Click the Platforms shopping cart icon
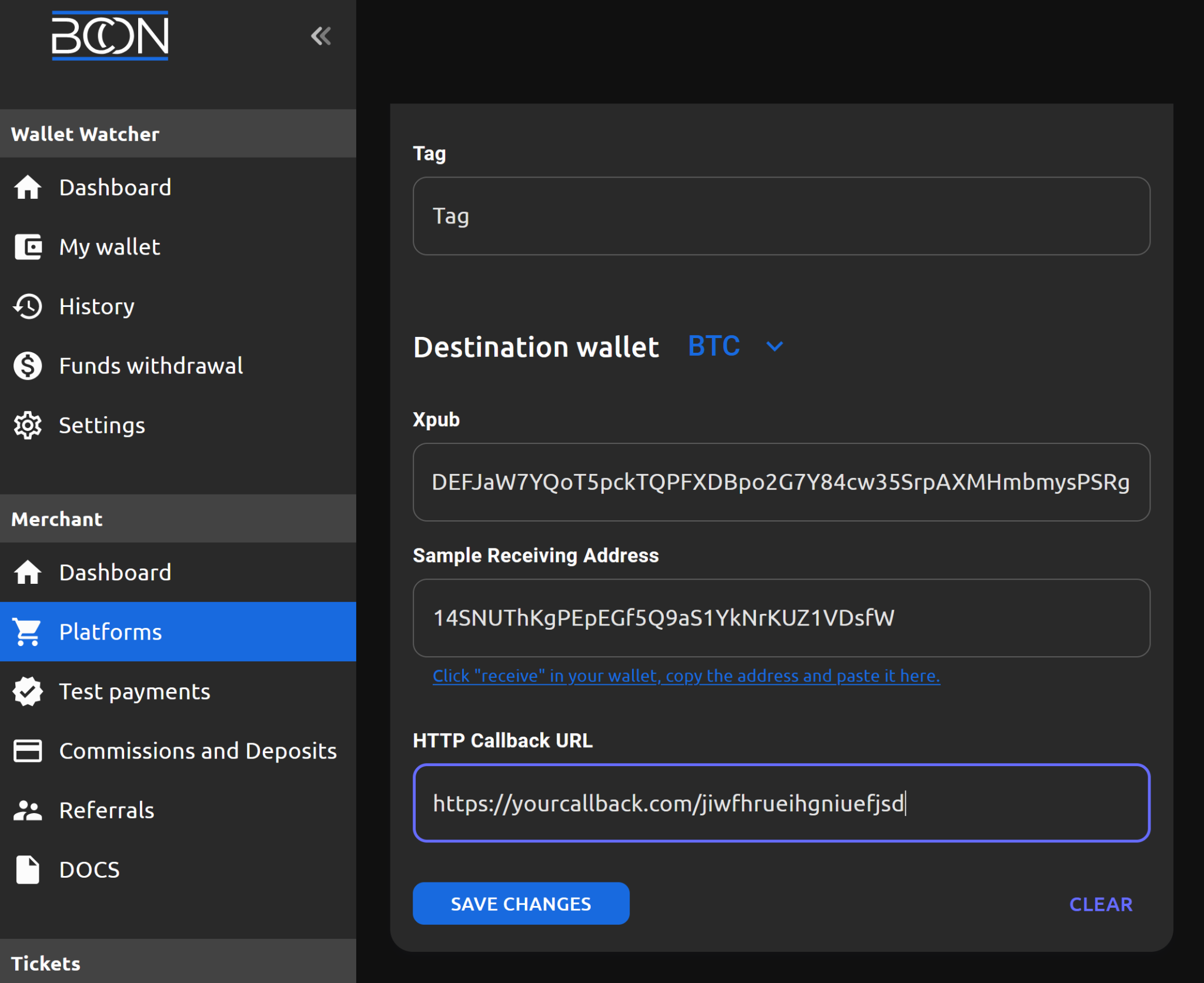This screenshot has height=983, width=1204. pos(28,632)
